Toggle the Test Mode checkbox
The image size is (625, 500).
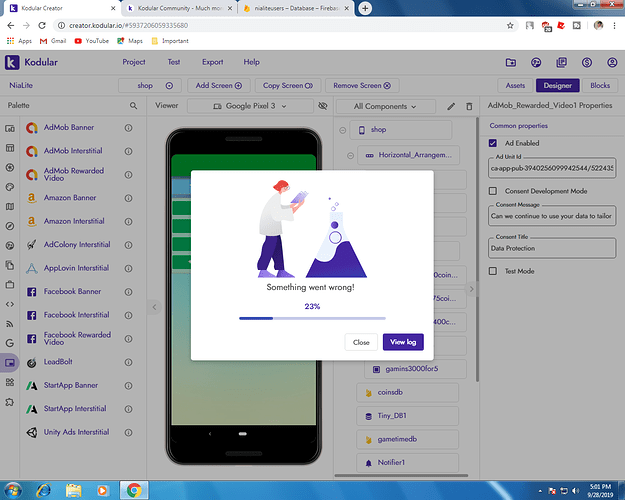point(493,271)
